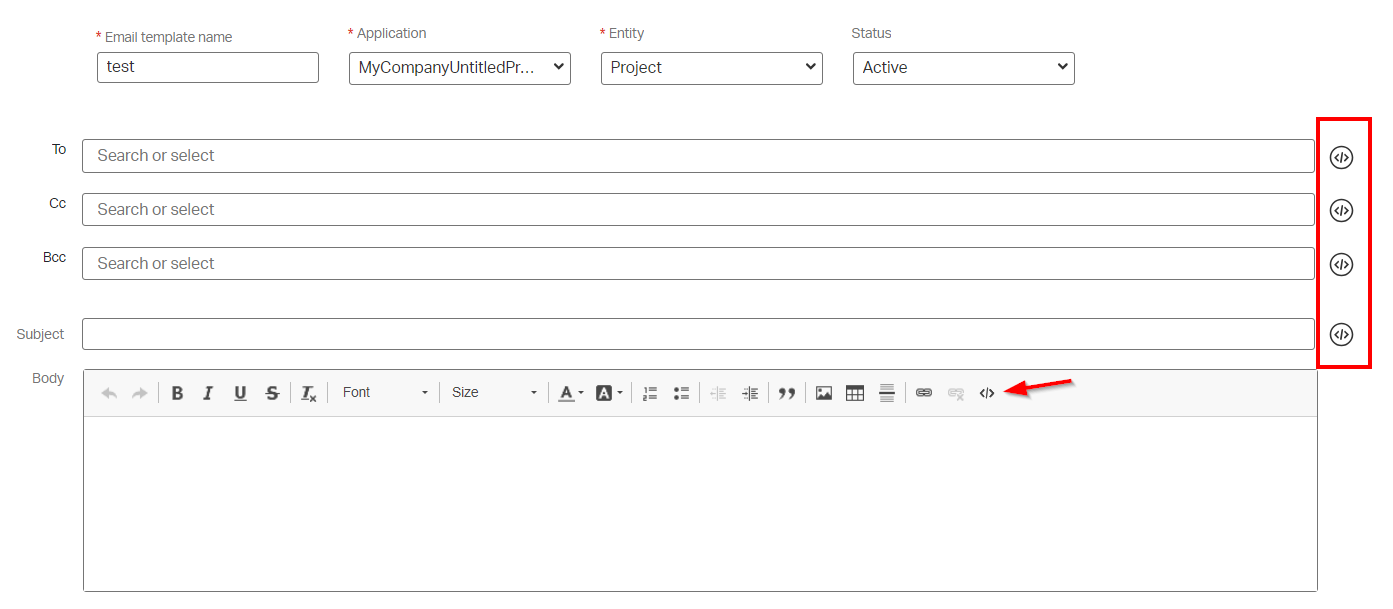
Task: Open the Status dropdown
Action: click(x=964, y=68)
